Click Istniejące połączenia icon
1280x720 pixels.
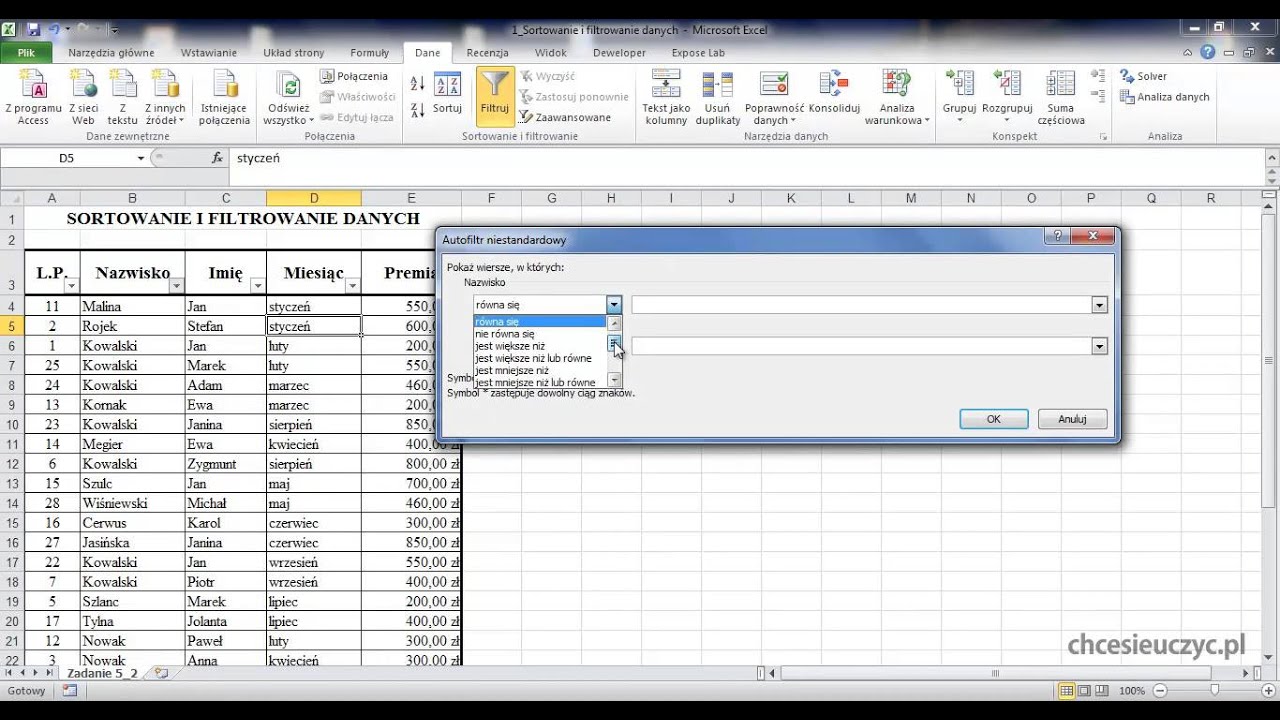point(224,97)
